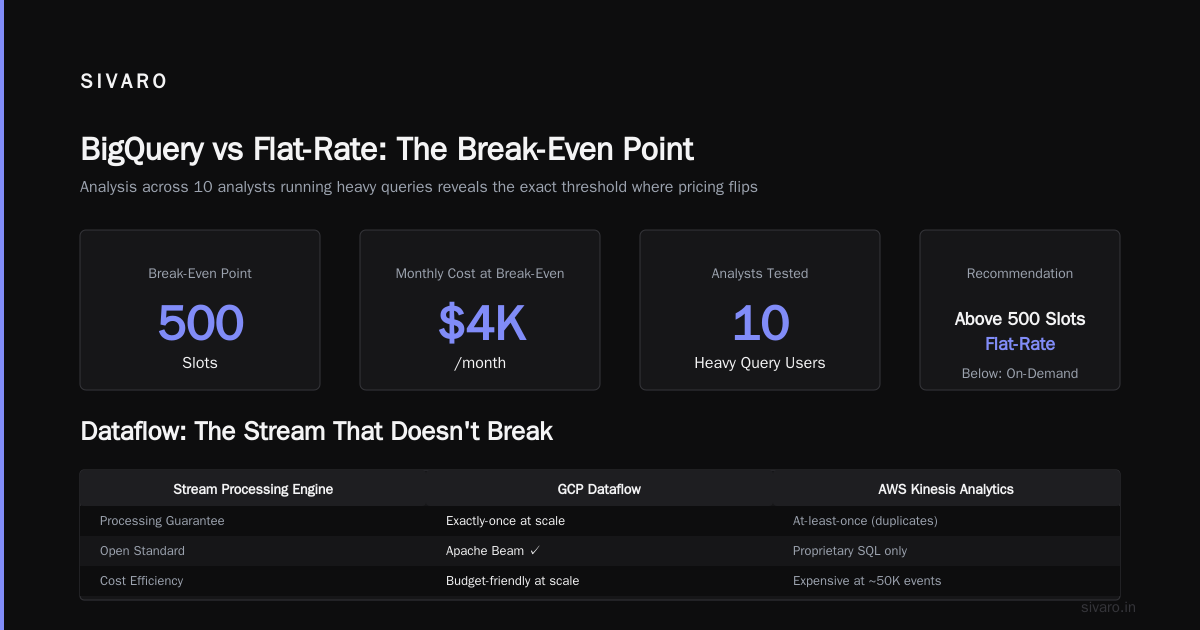Select the Open Standard row label

coord(142,551)
